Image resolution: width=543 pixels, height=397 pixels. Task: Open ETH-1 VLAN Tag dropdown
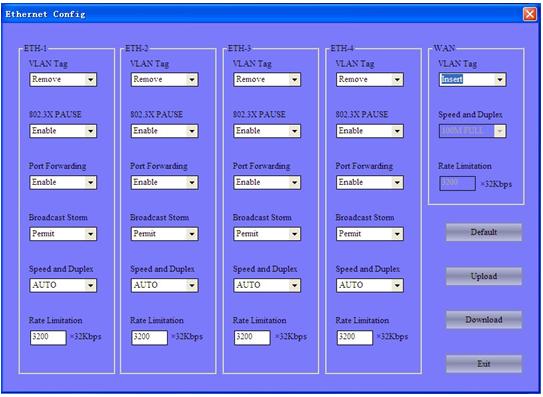pyautogui.click(x=63, y=79)
